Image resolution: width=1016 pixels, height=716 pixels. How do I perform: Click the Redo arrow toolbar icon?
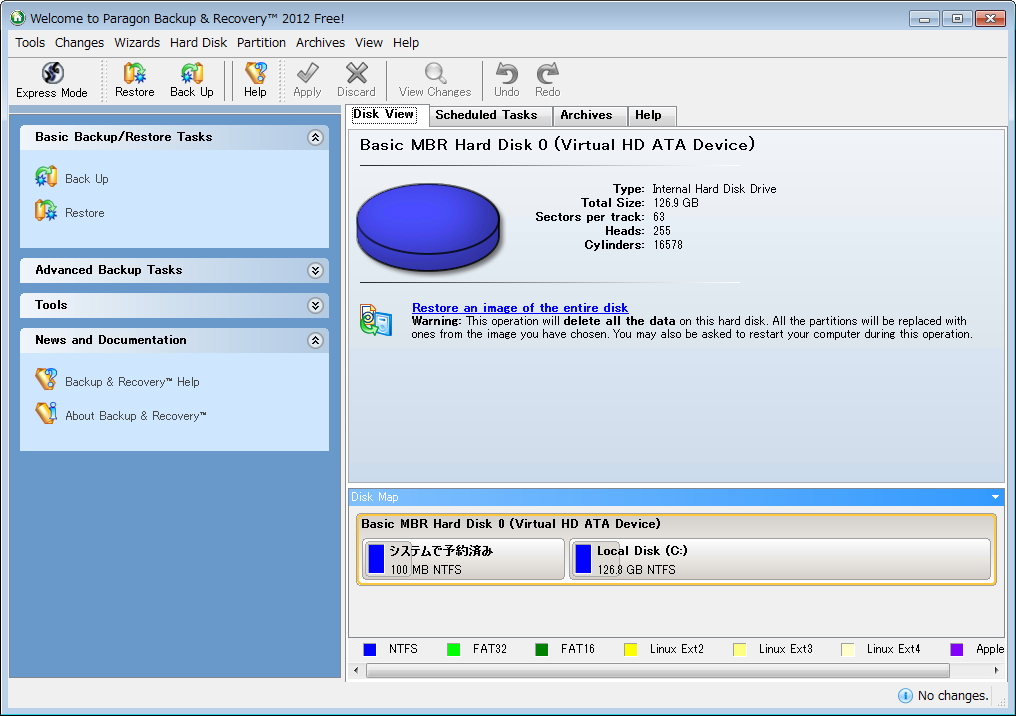[x=548, y=73]
